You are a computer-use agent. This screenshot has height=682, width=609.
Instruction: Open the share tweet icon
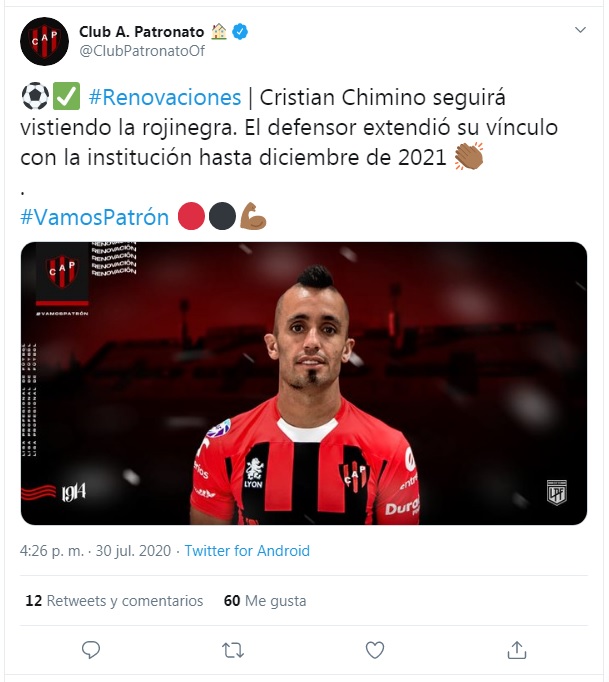click(517, 650)
